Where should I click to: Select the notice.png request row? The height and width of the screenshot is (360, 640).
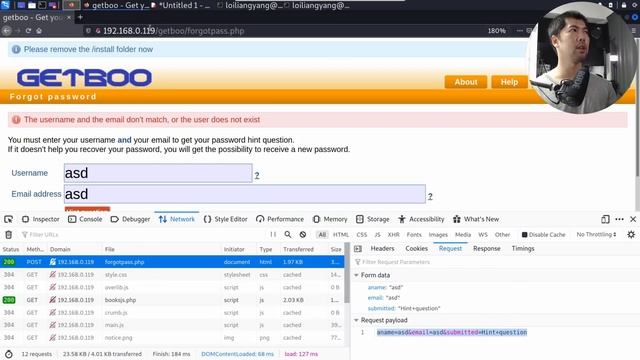172,338
